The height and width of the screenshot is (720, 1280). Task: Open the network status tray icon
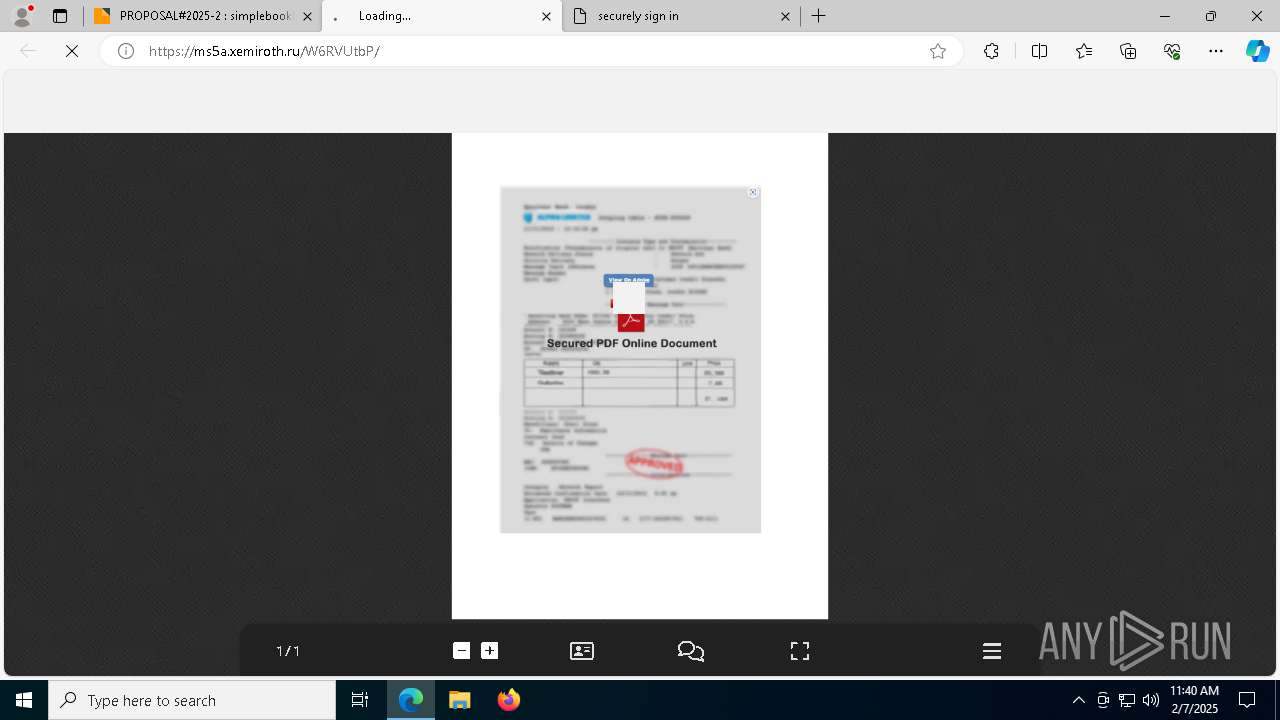pyautogui.click(x=1127, y=700)
